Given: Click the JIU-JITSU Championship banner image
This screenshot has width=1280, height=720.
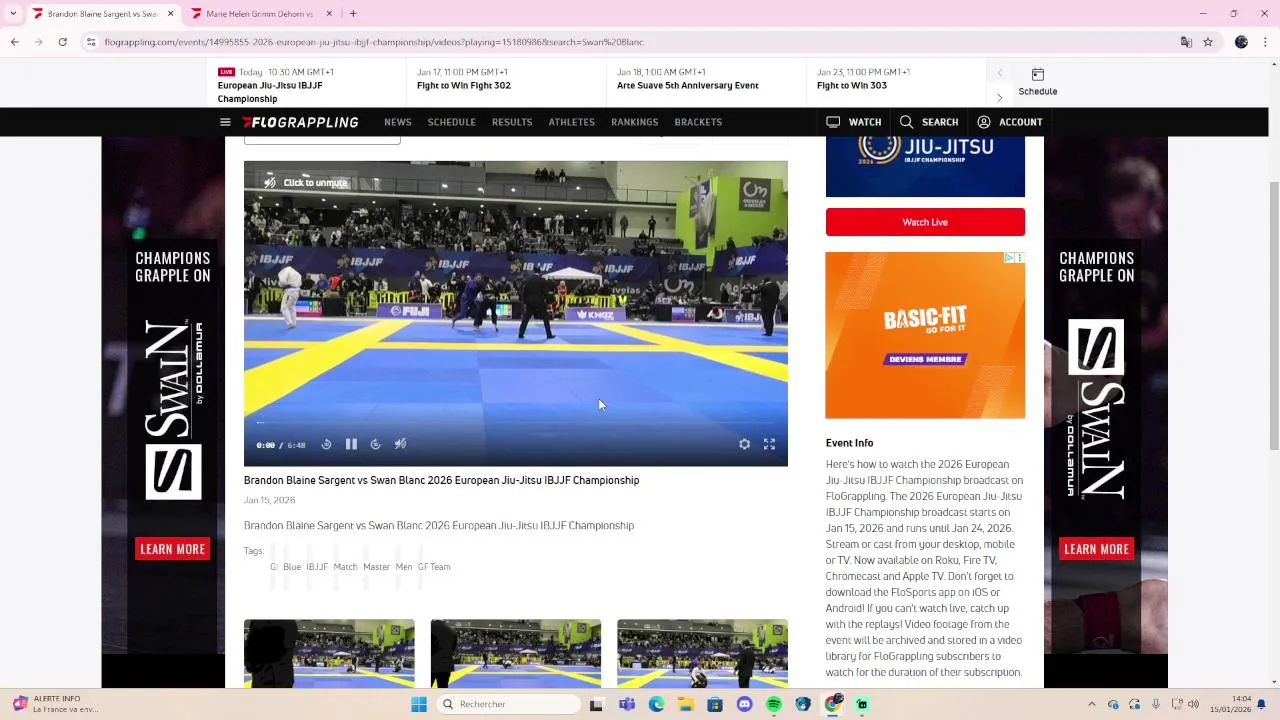Looking at the screenshot, I should pos(925,167).
